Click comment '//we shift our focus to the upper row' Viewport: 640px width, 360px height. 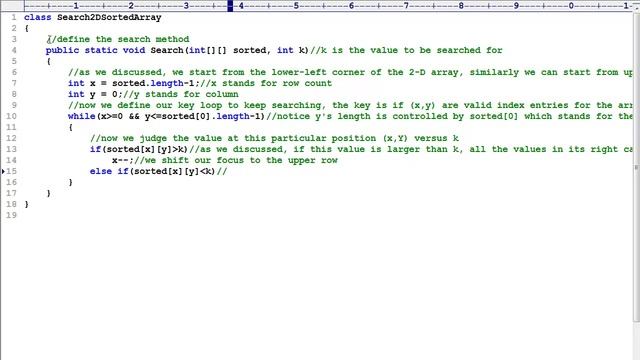coord(236,161)
